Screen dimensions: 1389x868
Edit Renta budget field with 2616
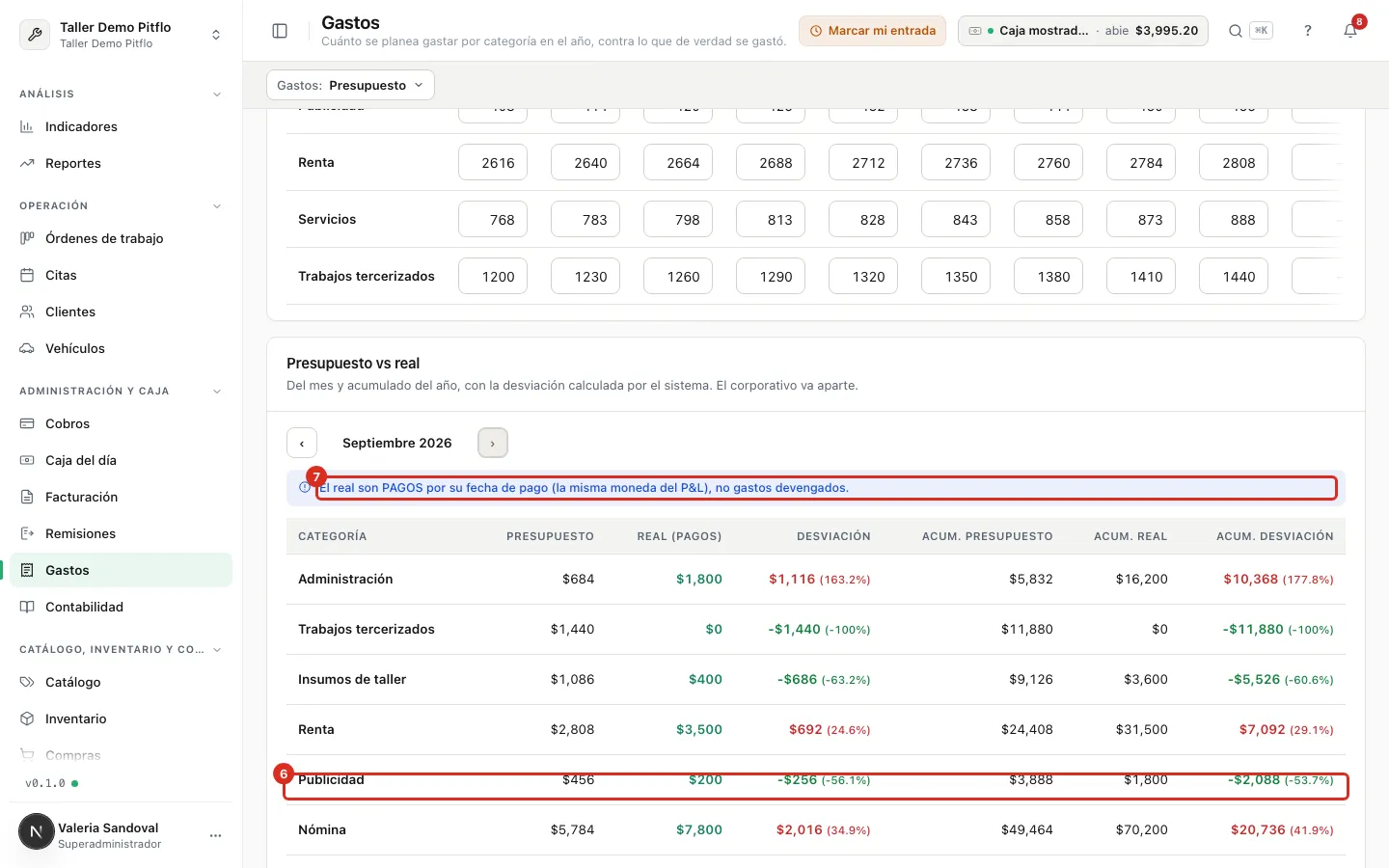(x=493, y=162)
